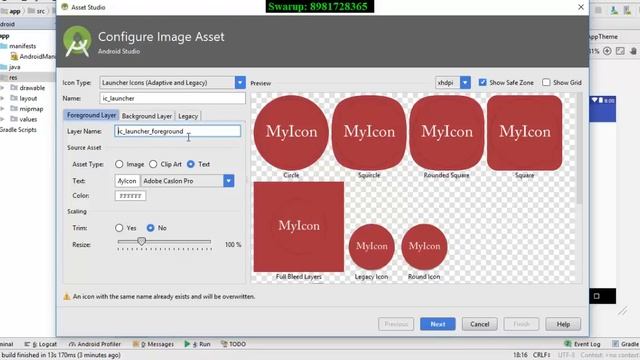Enable the Show Grid checkbox
The height and width of the screenshot is (360, 640).
click(x=546, y=82)
